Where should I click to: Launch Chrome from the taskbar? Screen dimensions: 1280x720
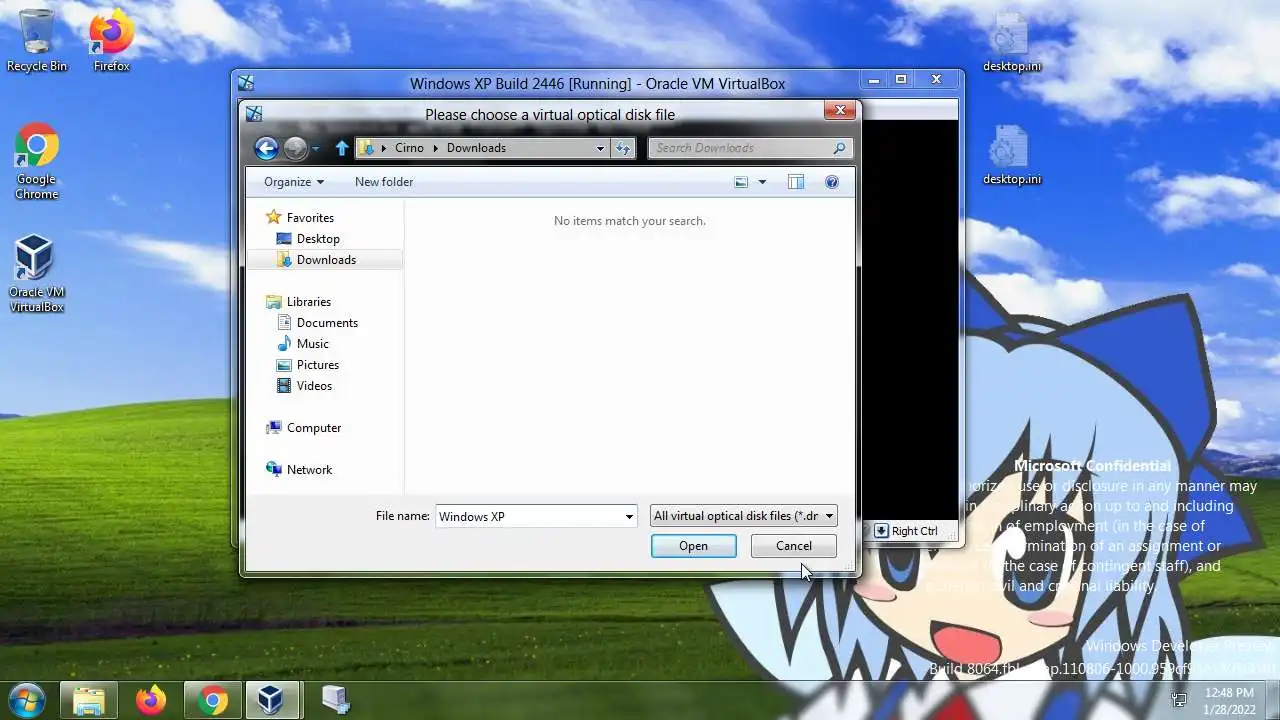[x=212, y=701]
